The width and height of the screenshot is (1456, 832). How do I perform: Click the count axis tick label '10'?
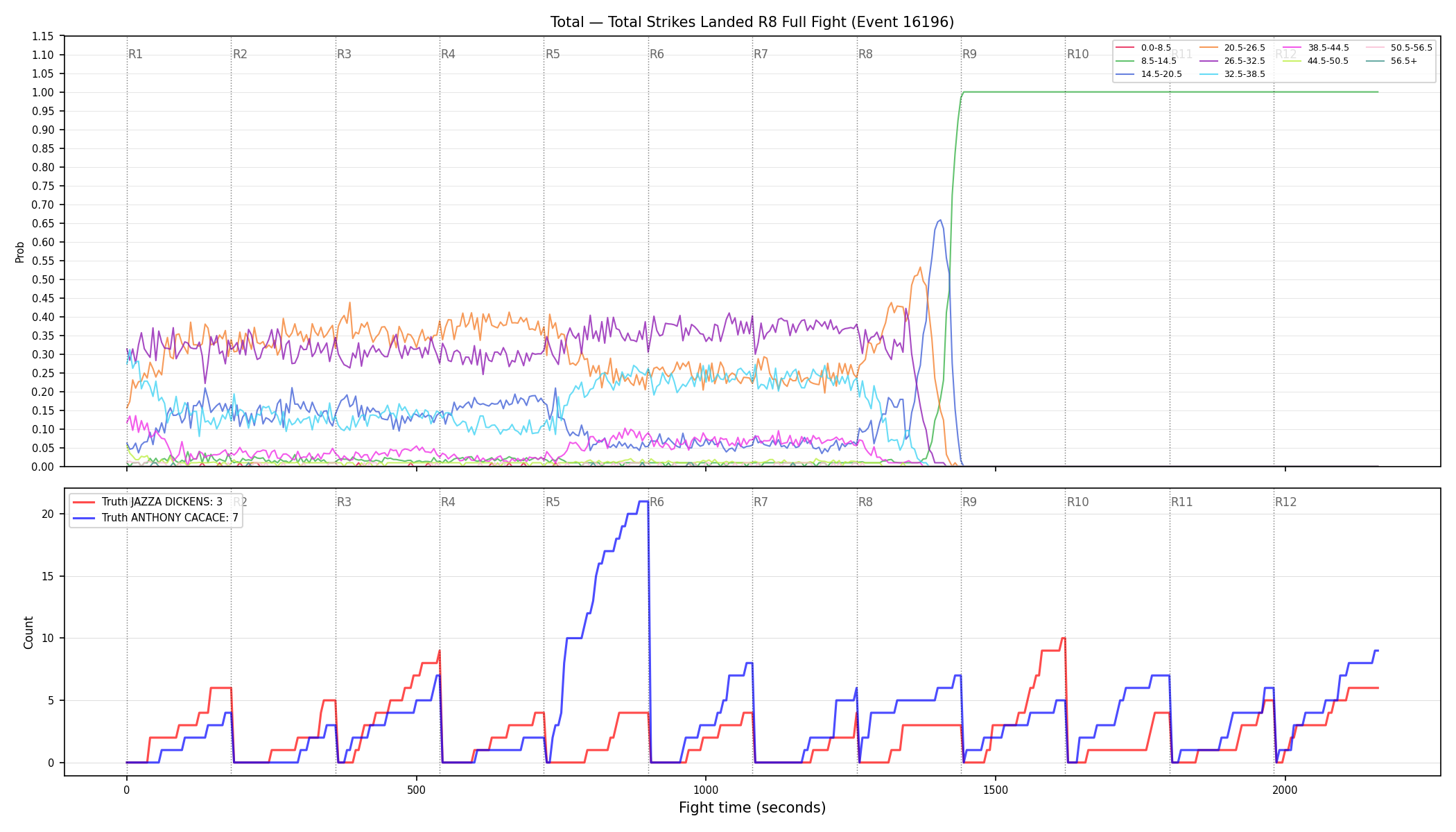click(x=48, y=638)
